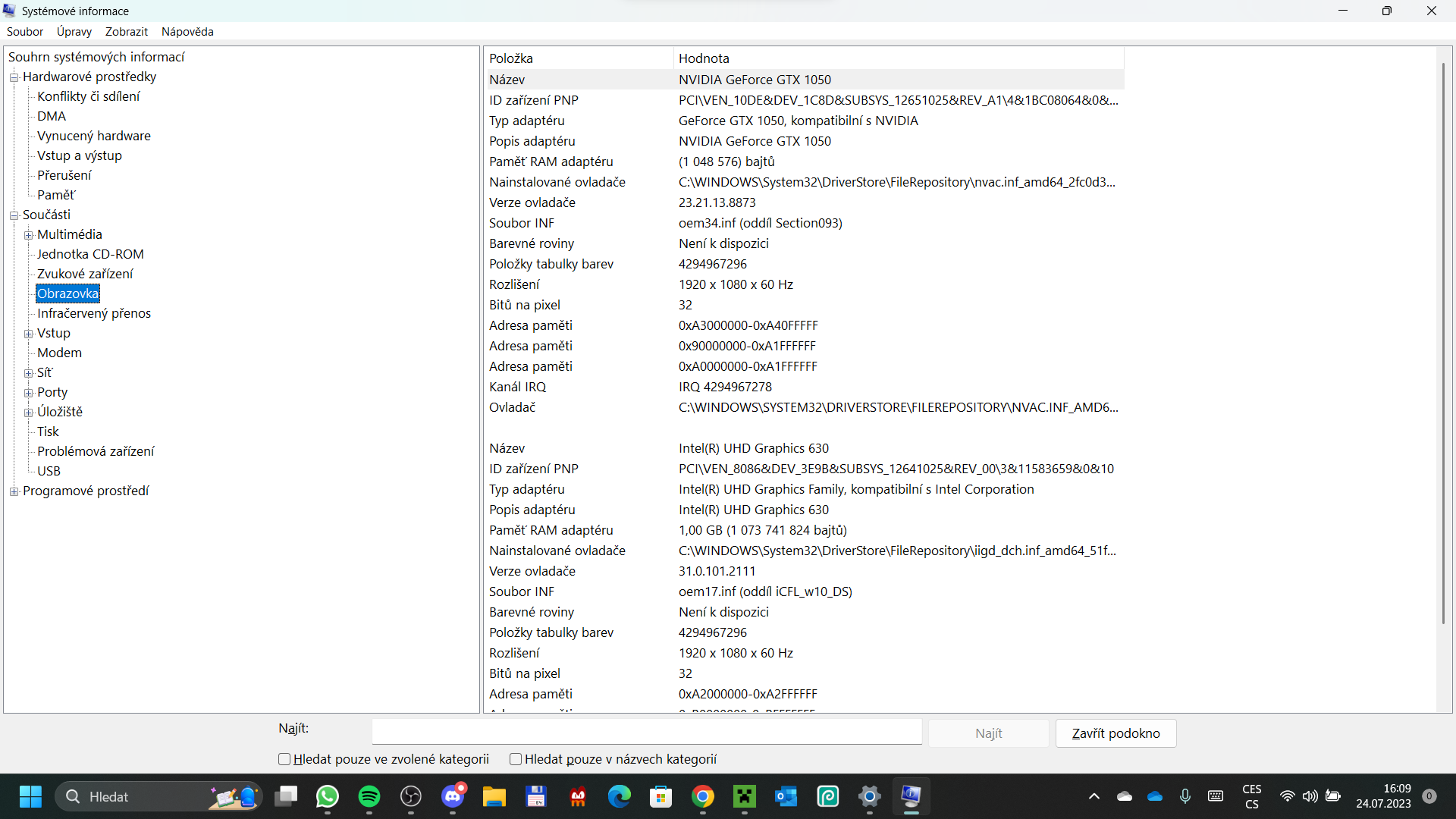1456x819 pixels.
Task: Open the Soubor menu
Action: tap(25, 31)
